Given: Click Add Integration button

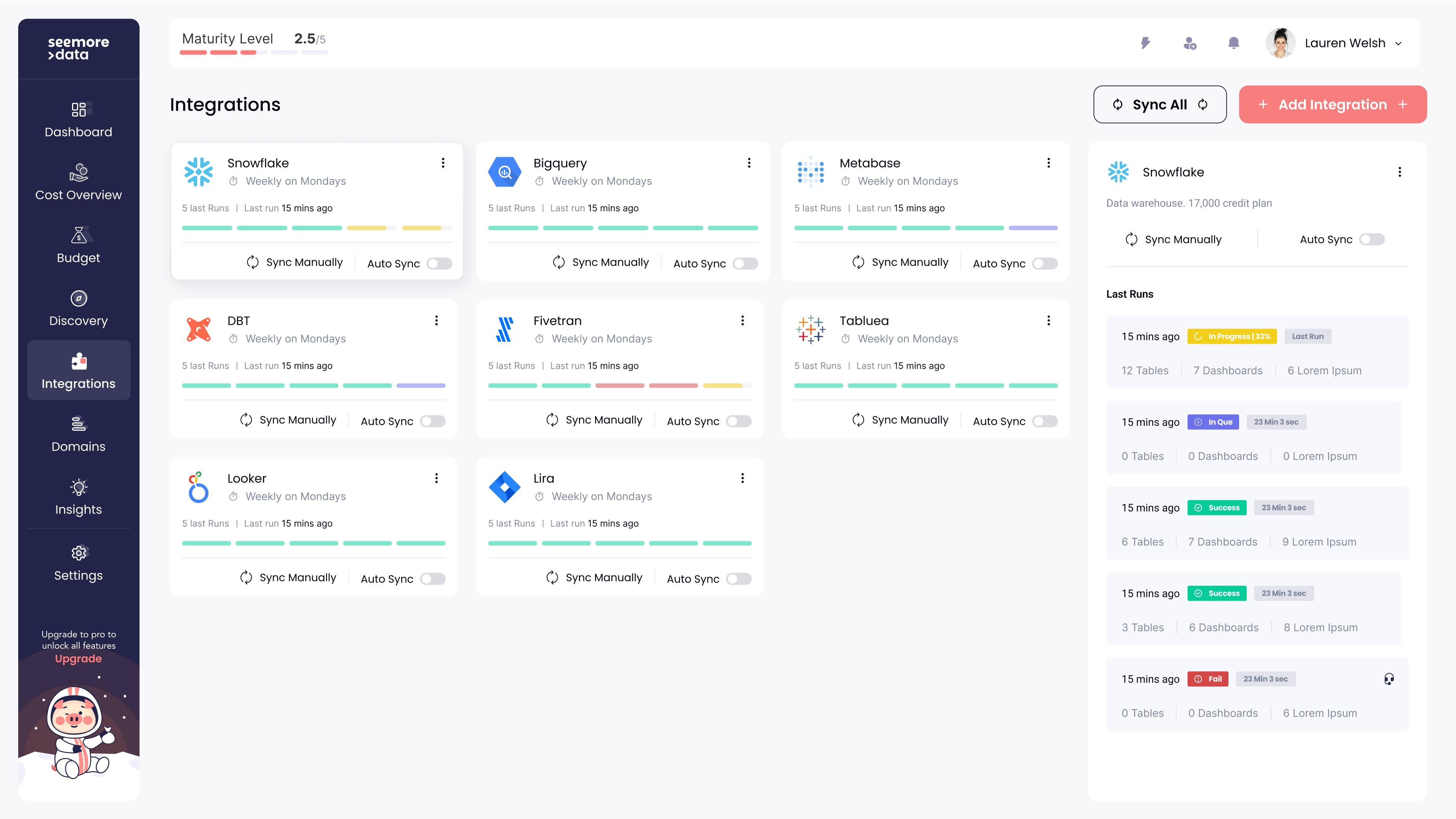Looking at the screenshot, I should click(1333, 105).
